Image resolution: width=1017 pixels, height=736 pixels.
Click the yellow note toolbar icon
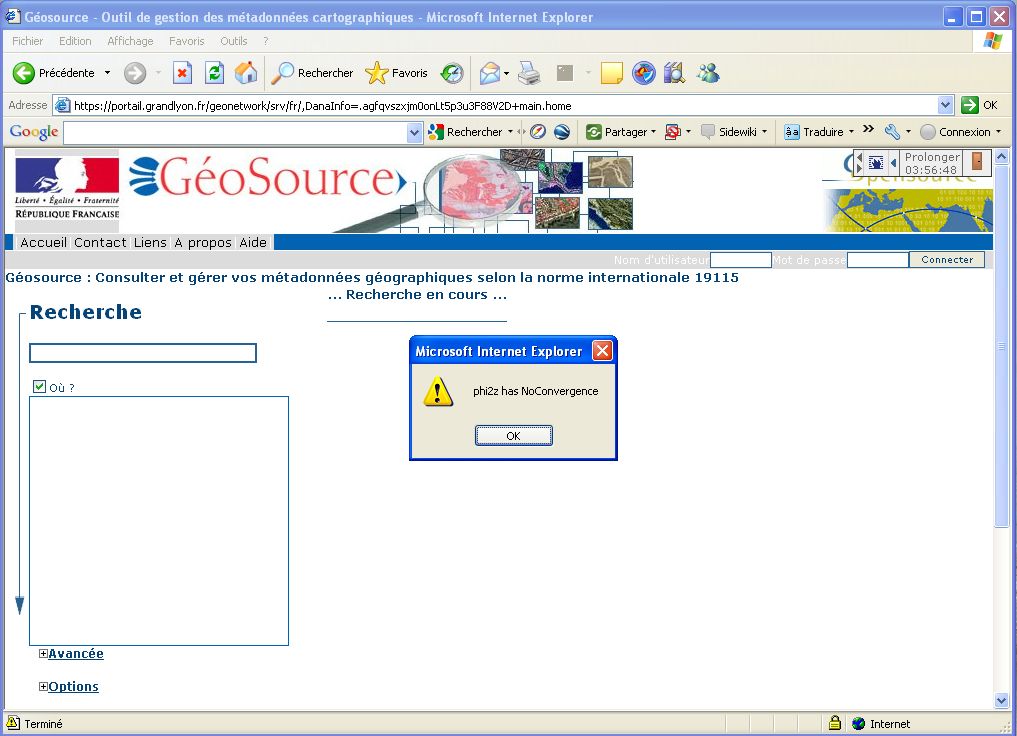click(x=612, y=73)
